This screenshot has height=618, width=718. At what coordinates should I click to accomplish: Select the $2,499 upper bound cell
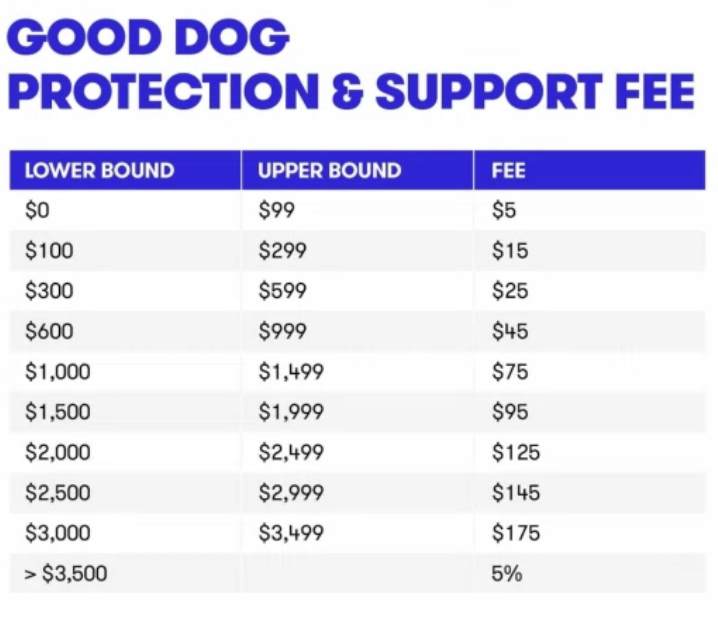click(291, 452)
